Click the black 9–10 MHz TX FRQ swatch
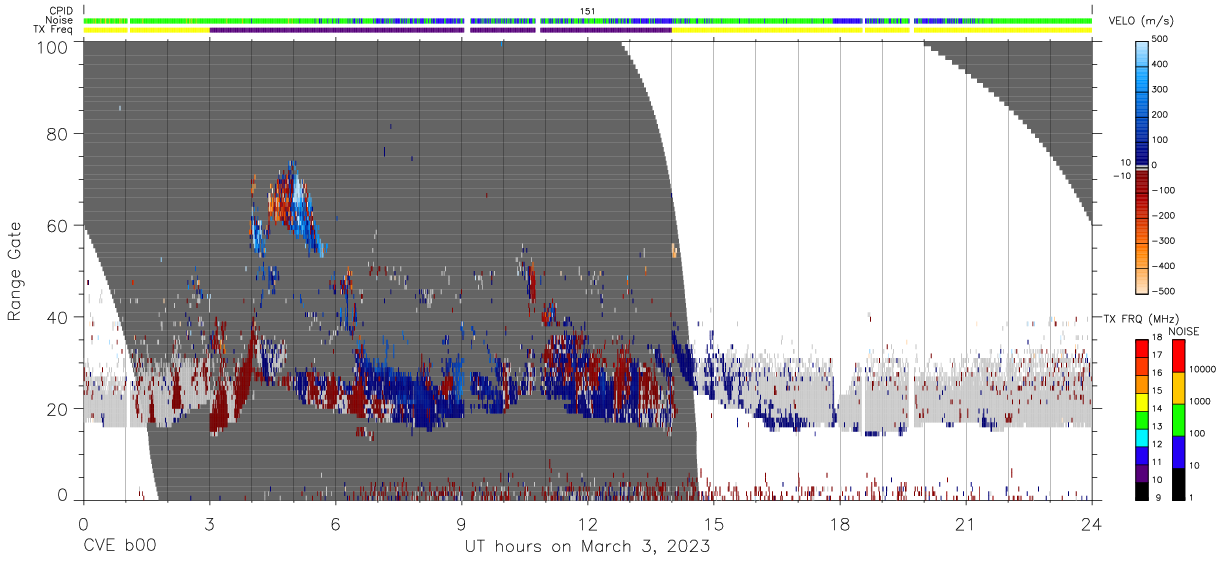Screen dimensions: 1228x567 point(1142,490)
